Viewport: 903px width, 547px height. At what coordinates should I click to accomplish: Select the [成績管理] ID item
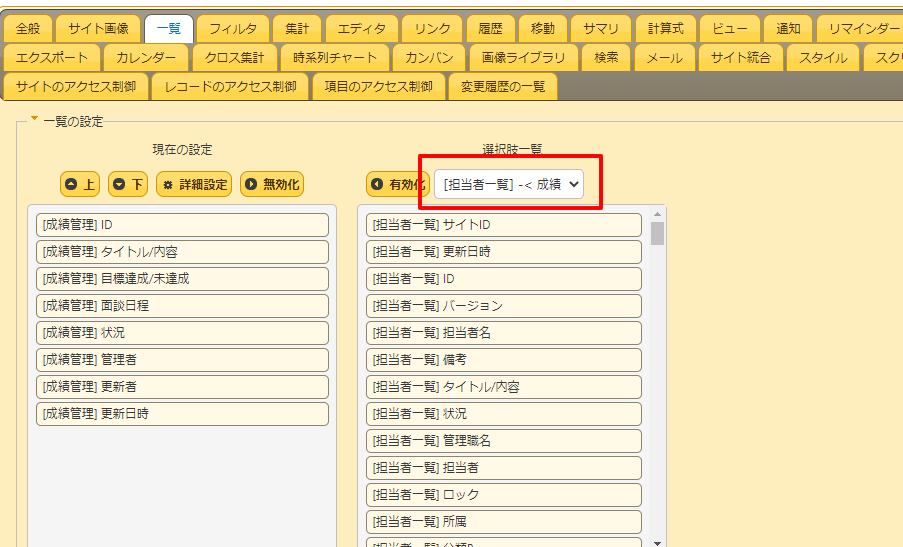(183, 225)
